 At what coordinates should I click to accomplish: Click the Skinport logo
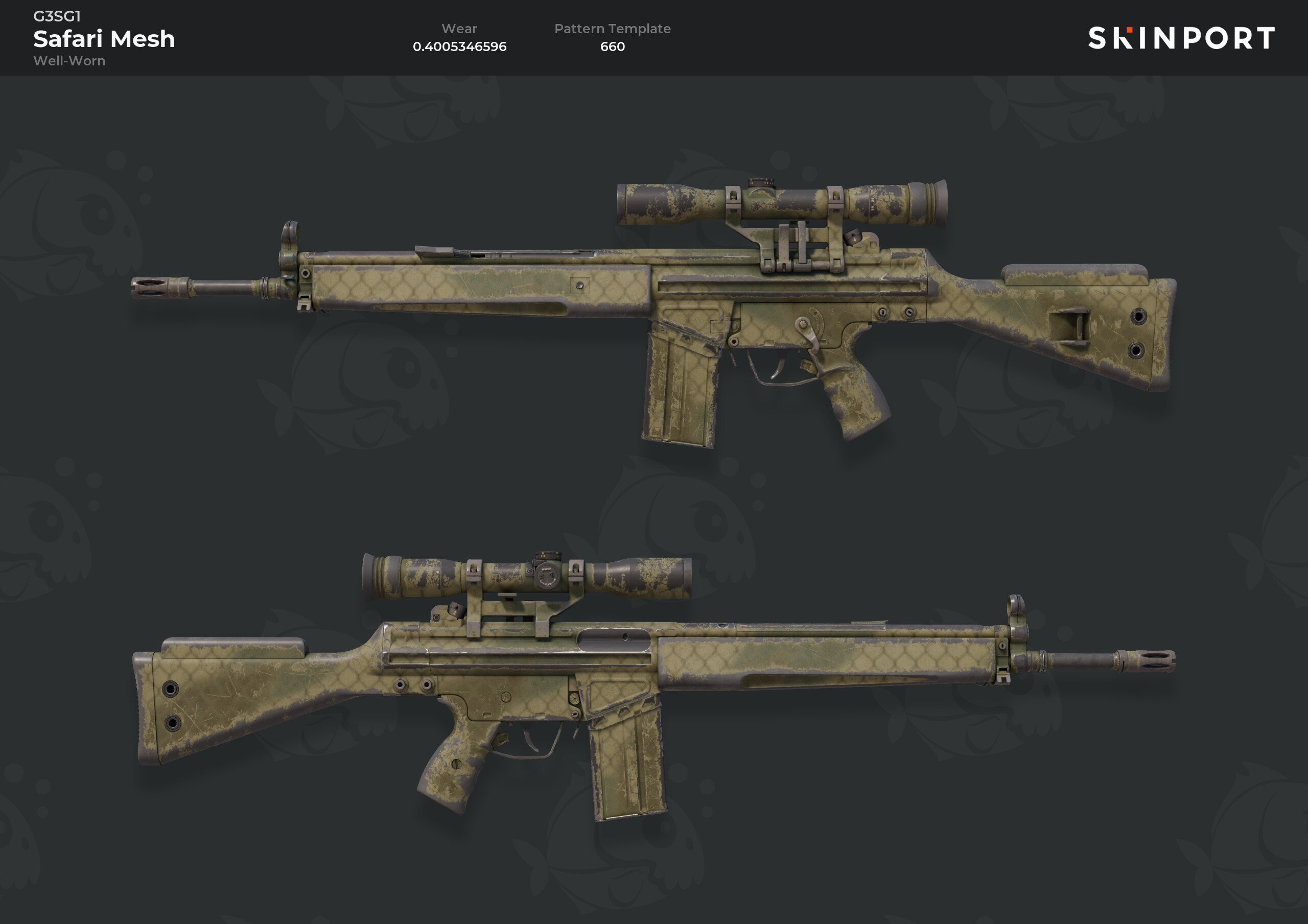click(1181, 38)
